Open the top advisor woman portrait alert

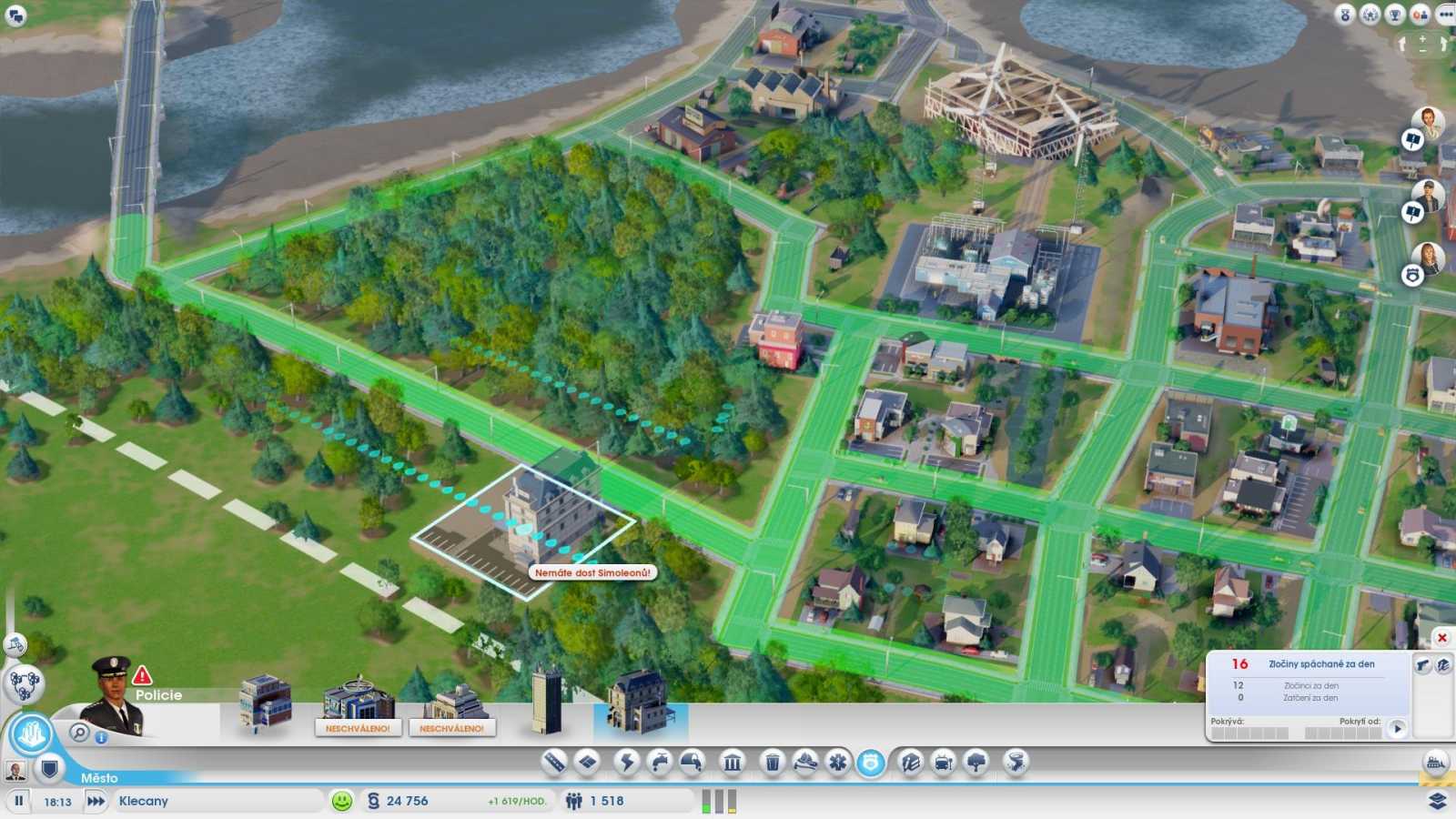coord(1427,124)
